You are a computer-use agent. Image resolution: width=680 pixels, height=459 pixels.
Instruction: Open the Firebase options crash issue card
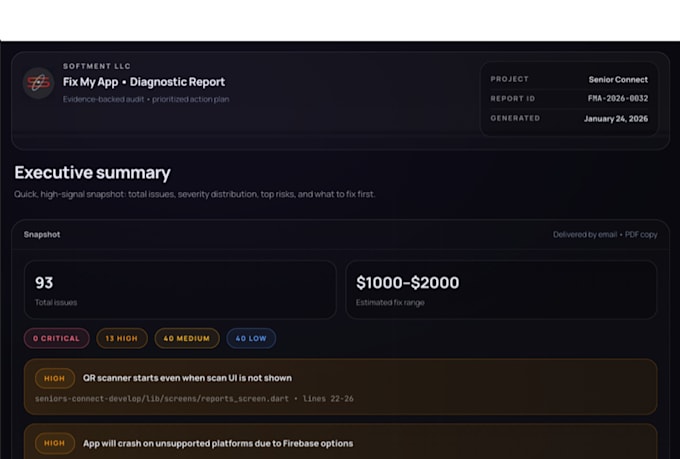(x=340, y=441)
